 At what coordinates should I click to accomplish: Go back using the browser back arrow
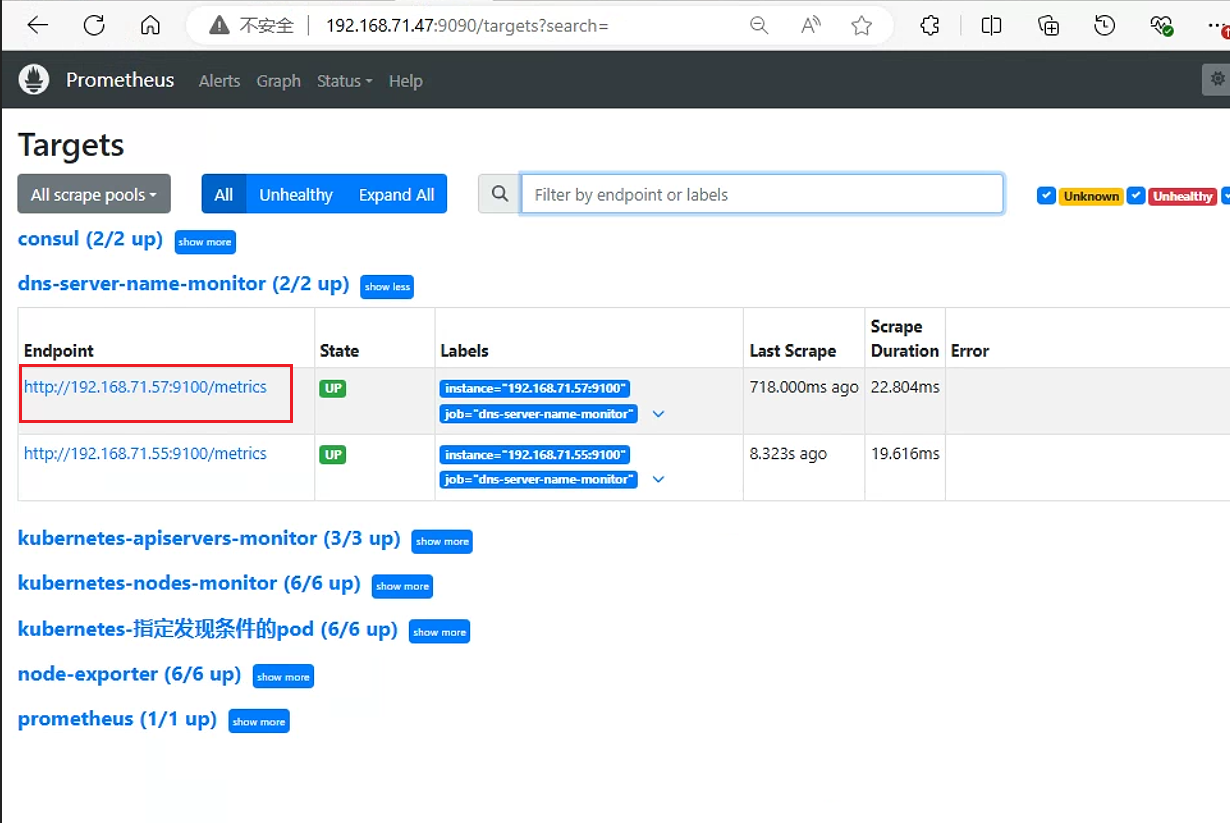(x=38, y=26)
